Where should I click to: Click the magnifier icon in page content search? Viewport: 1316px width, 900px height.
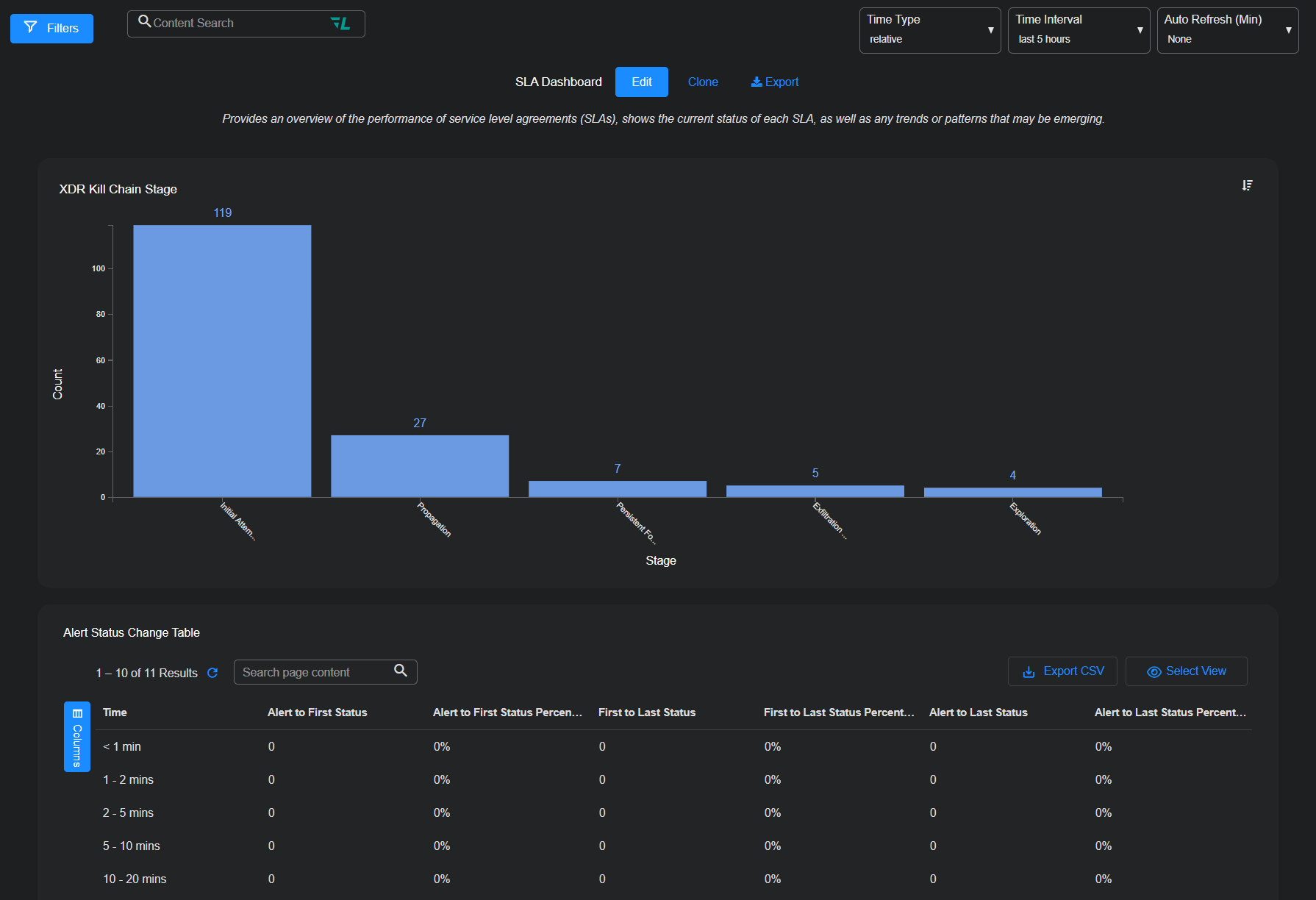point(401,671)
